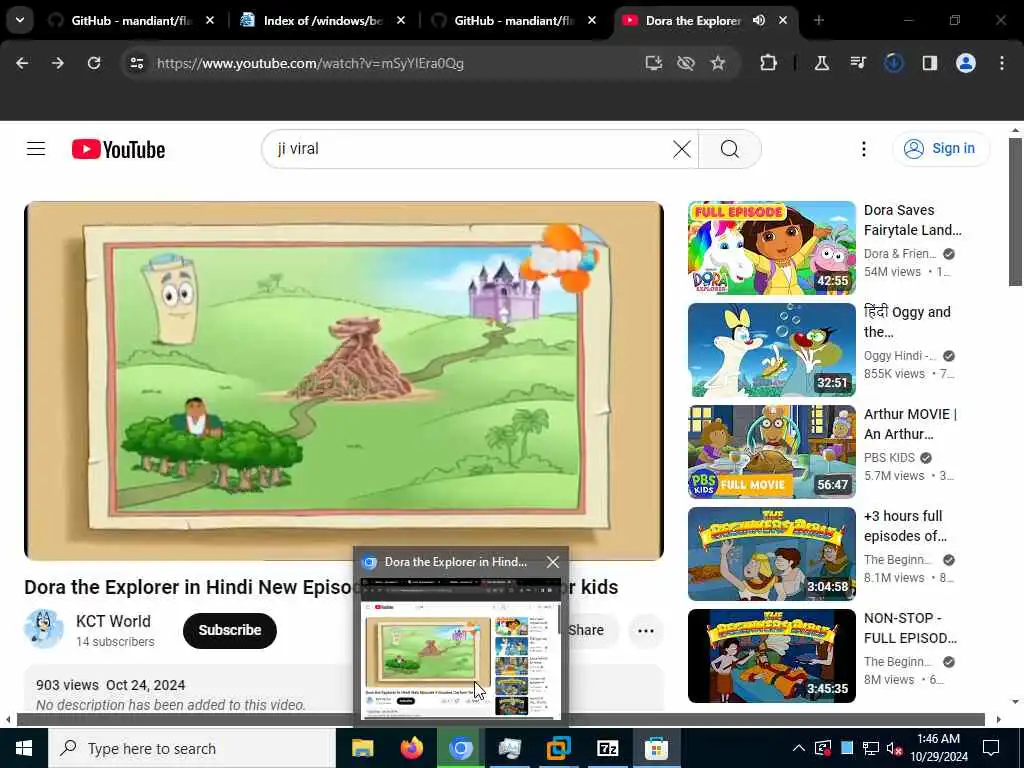Open KCT World channel avatar
The width and height of the screenshot is (1024, 768).
click(x=44, y=628)
